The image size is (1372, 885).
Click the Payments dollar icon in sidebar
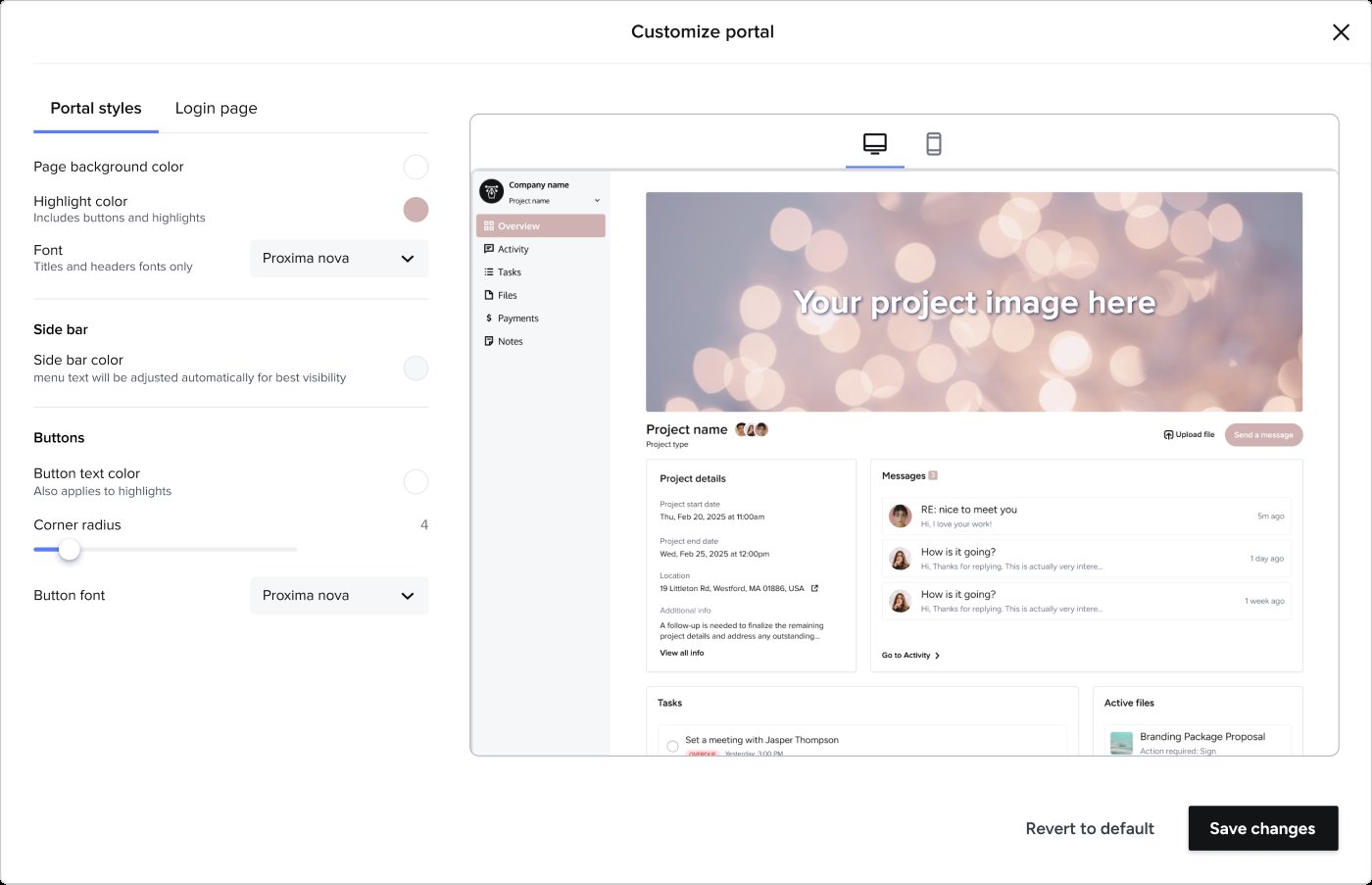tap(489, 319)
